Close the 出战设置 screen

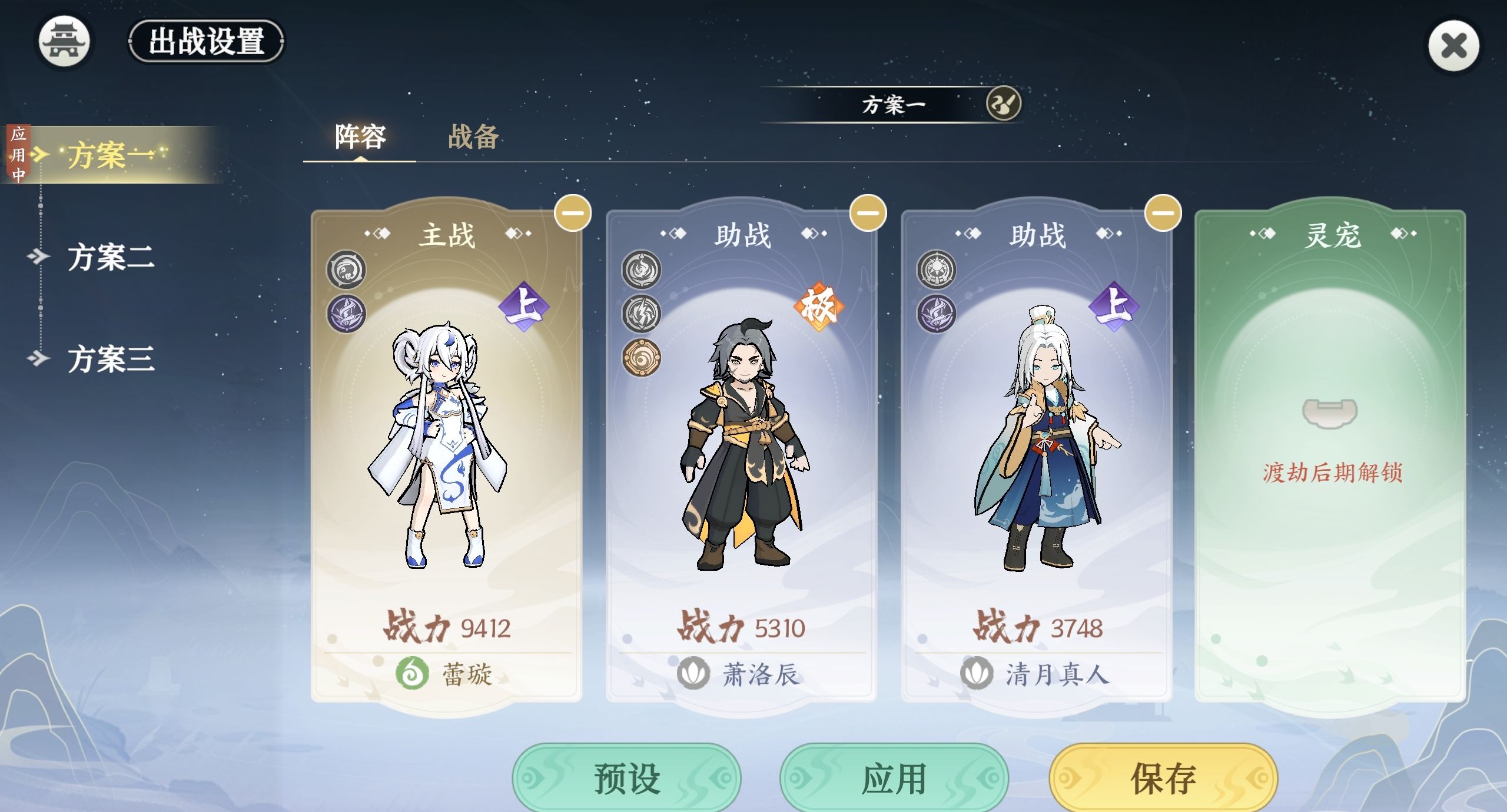coord(1454,46)
